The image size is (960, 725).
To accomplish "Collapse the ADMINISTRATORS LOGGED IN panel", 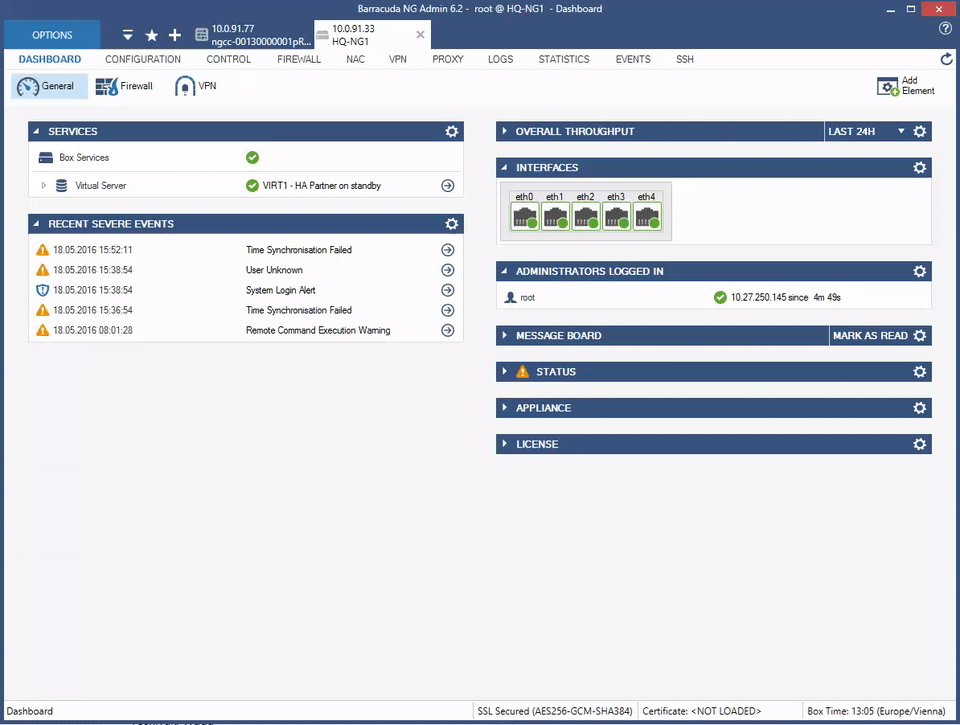I will [x=504, y=271].
